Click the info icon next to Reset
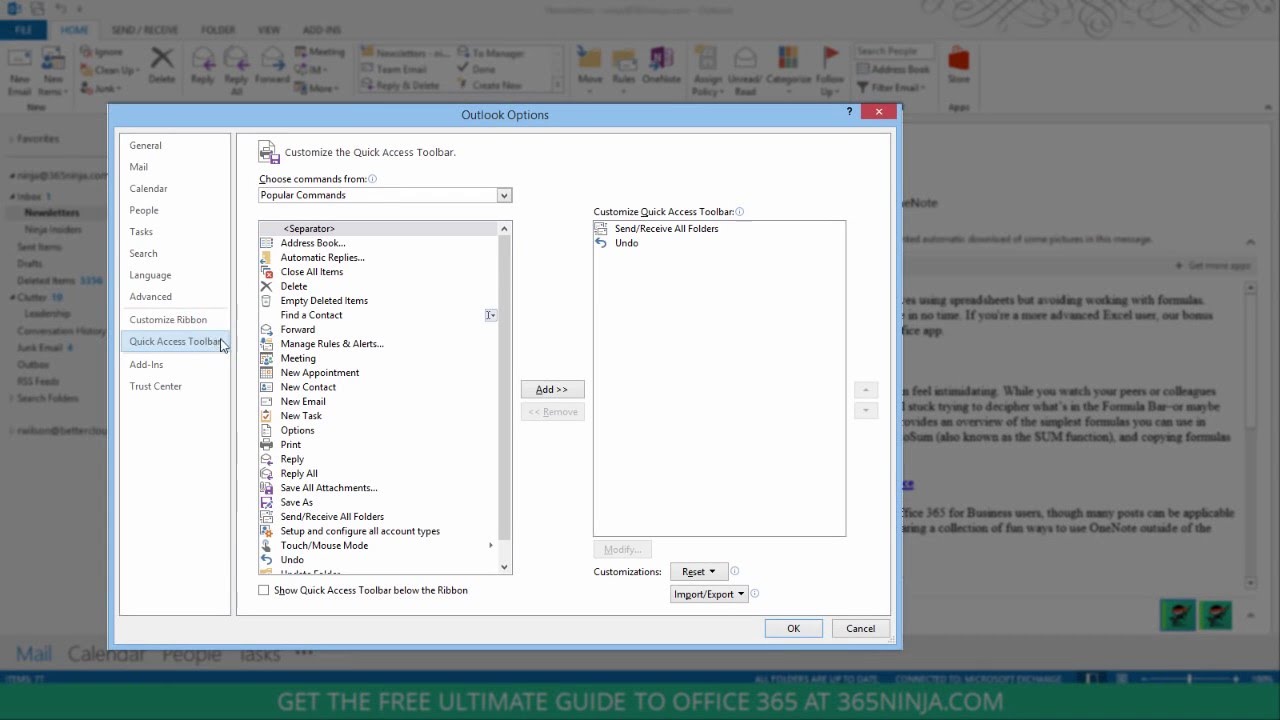This screenshot has width=1280, height=720. [734, 572]
